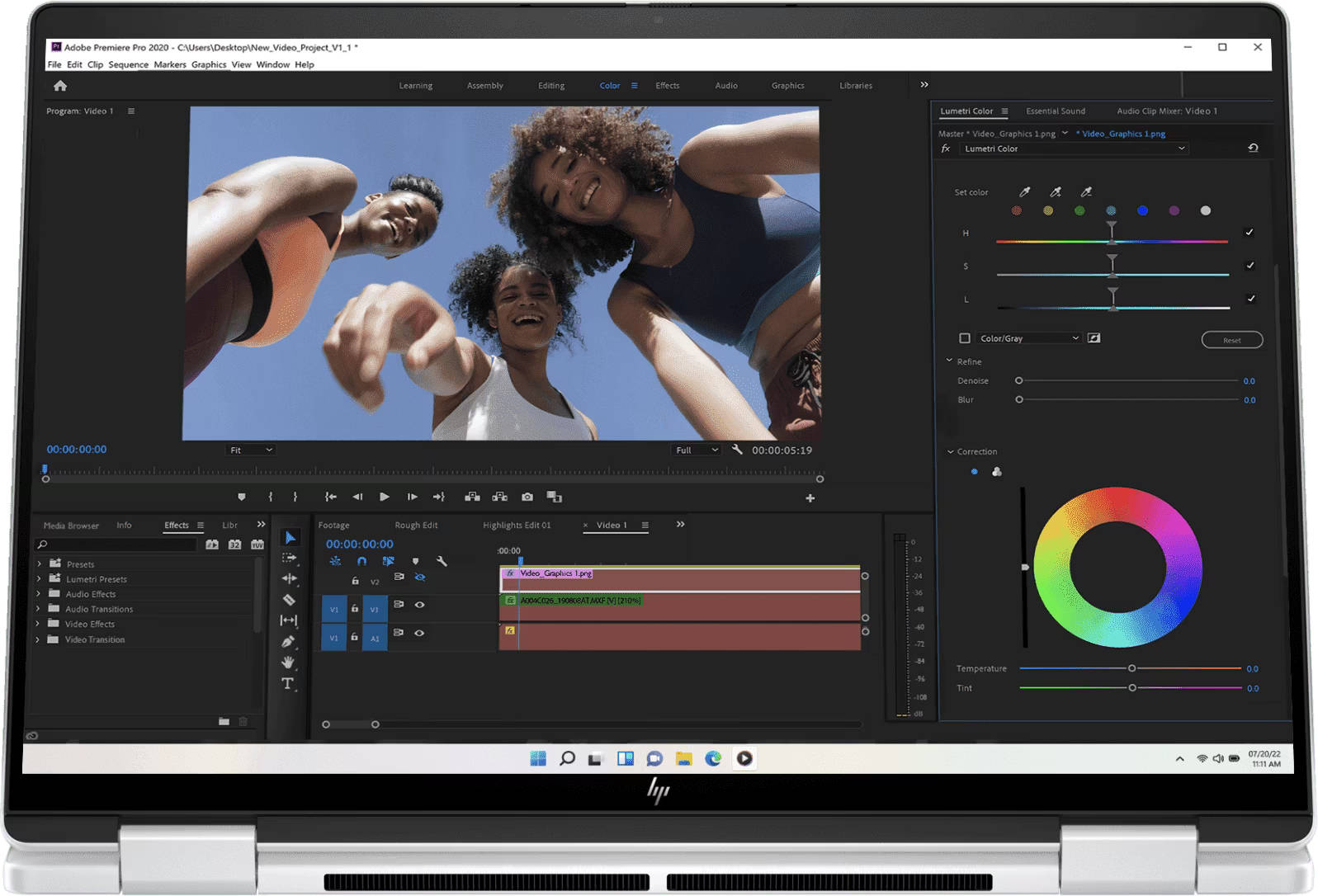This screenshot has width=1318, height=896.
Task: Click the Home icon in workspace bar
Action: (59, 86)
